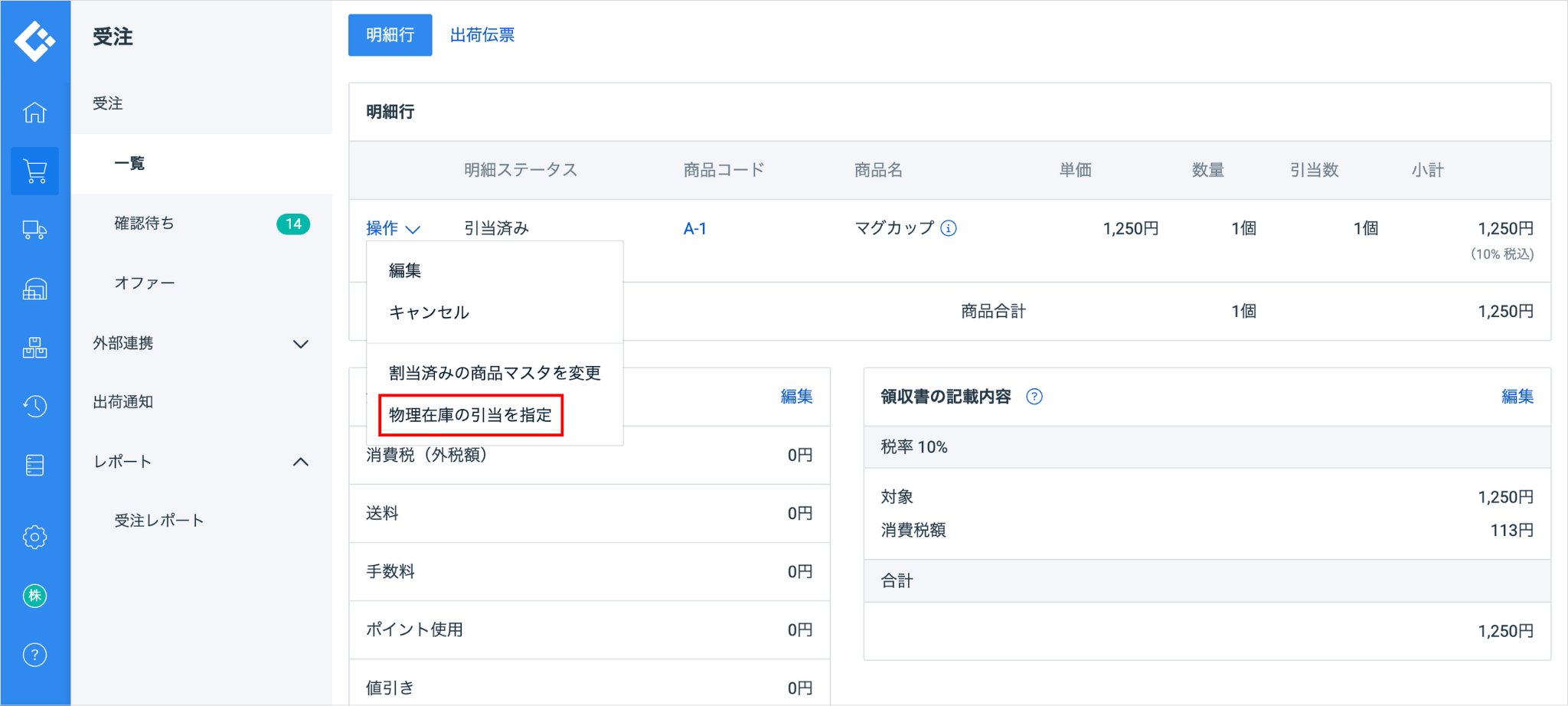Click the help icon beside 領収書の記載内容
This screenshot has height=706, width=1568.
point(1034,397)
